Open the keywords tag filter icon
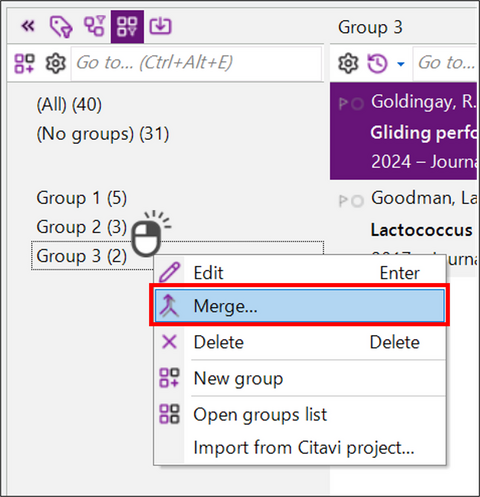 point(61,27)
